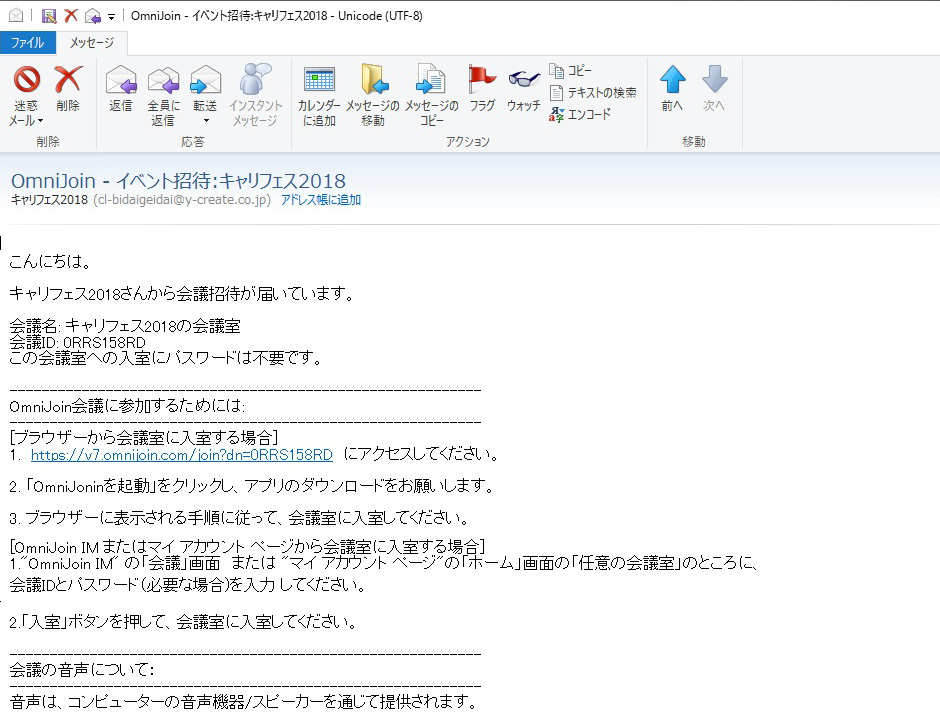The width and height of the screenshot is (940, 720).
Task: Select the Message (メッセージ) ribbon tab
Action: click(91, 43)
